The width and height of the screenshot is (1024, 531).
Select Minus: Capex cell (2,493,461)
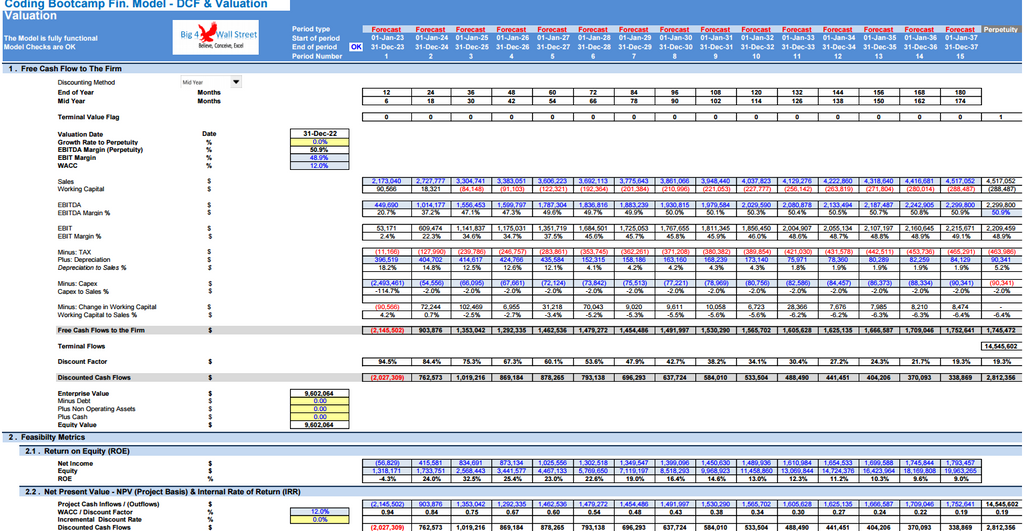[387, 283]
